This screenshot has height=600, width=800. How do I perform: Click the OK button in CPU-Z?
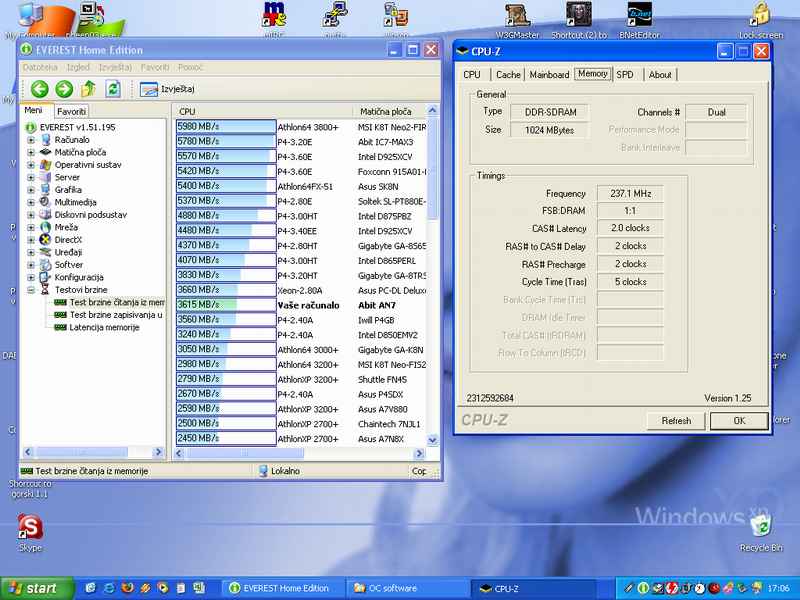739,421
